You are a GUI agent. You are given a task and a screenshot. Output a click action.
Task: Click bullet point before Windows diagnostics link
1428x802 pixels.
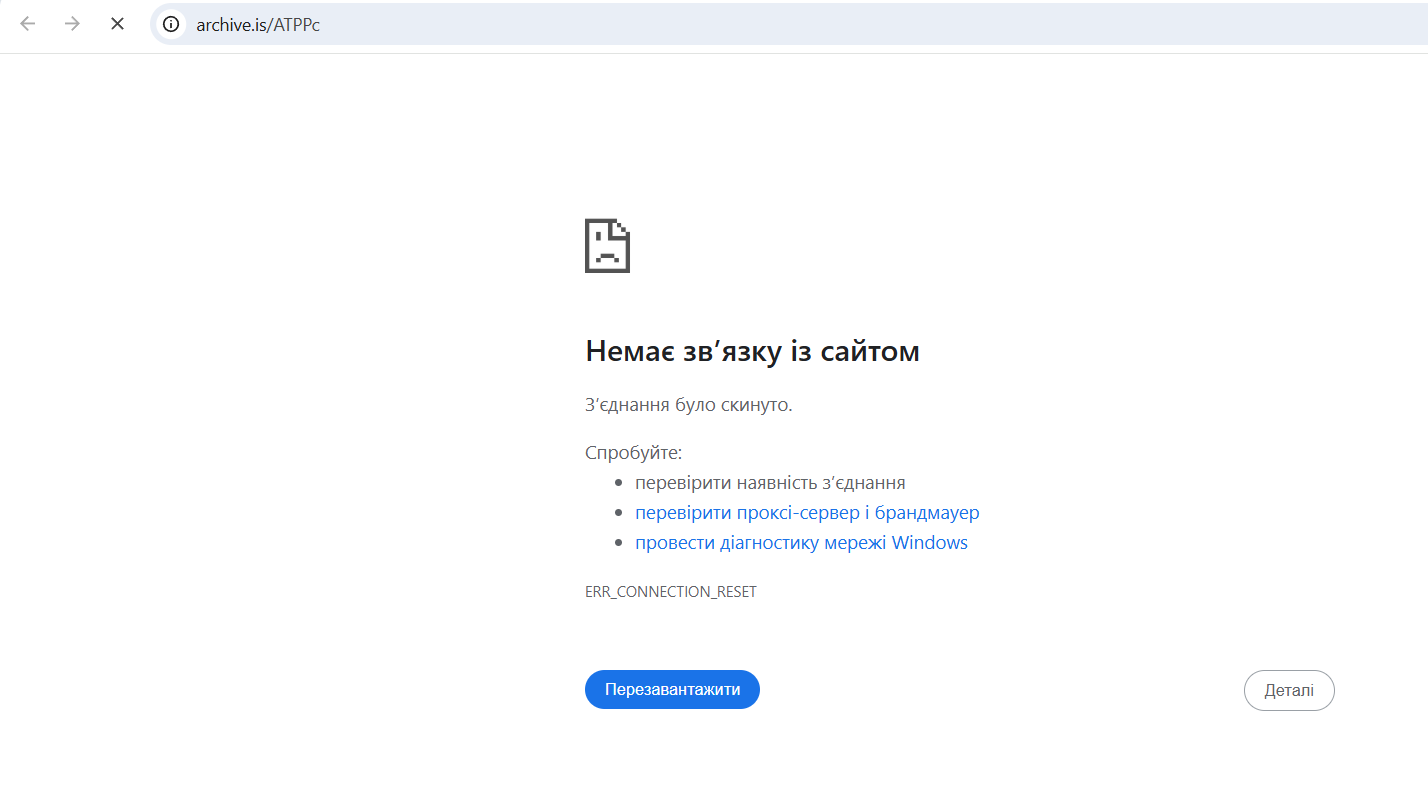click(619, 544)
